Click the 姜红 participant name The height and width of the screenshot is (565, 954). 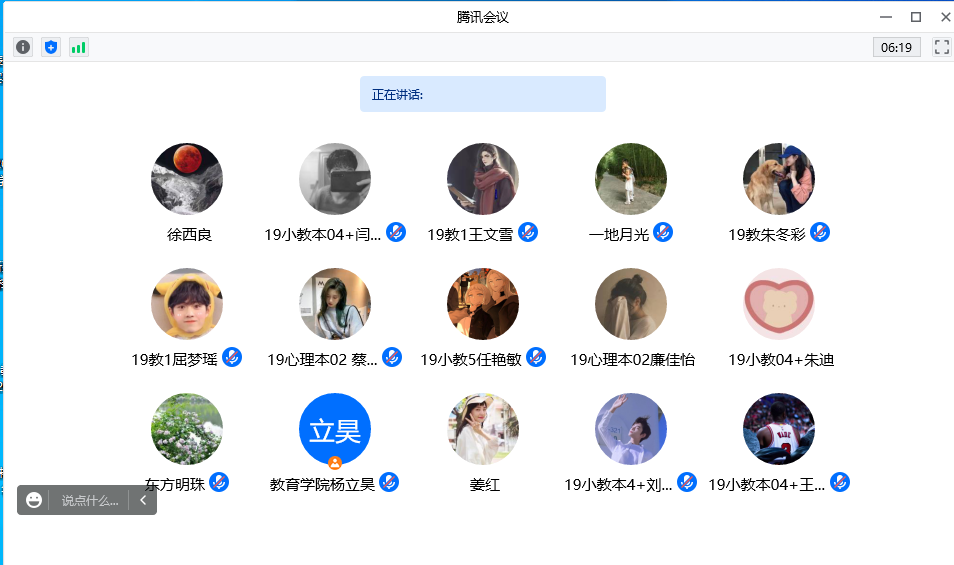pyautogui.click(x=484, y=485)
